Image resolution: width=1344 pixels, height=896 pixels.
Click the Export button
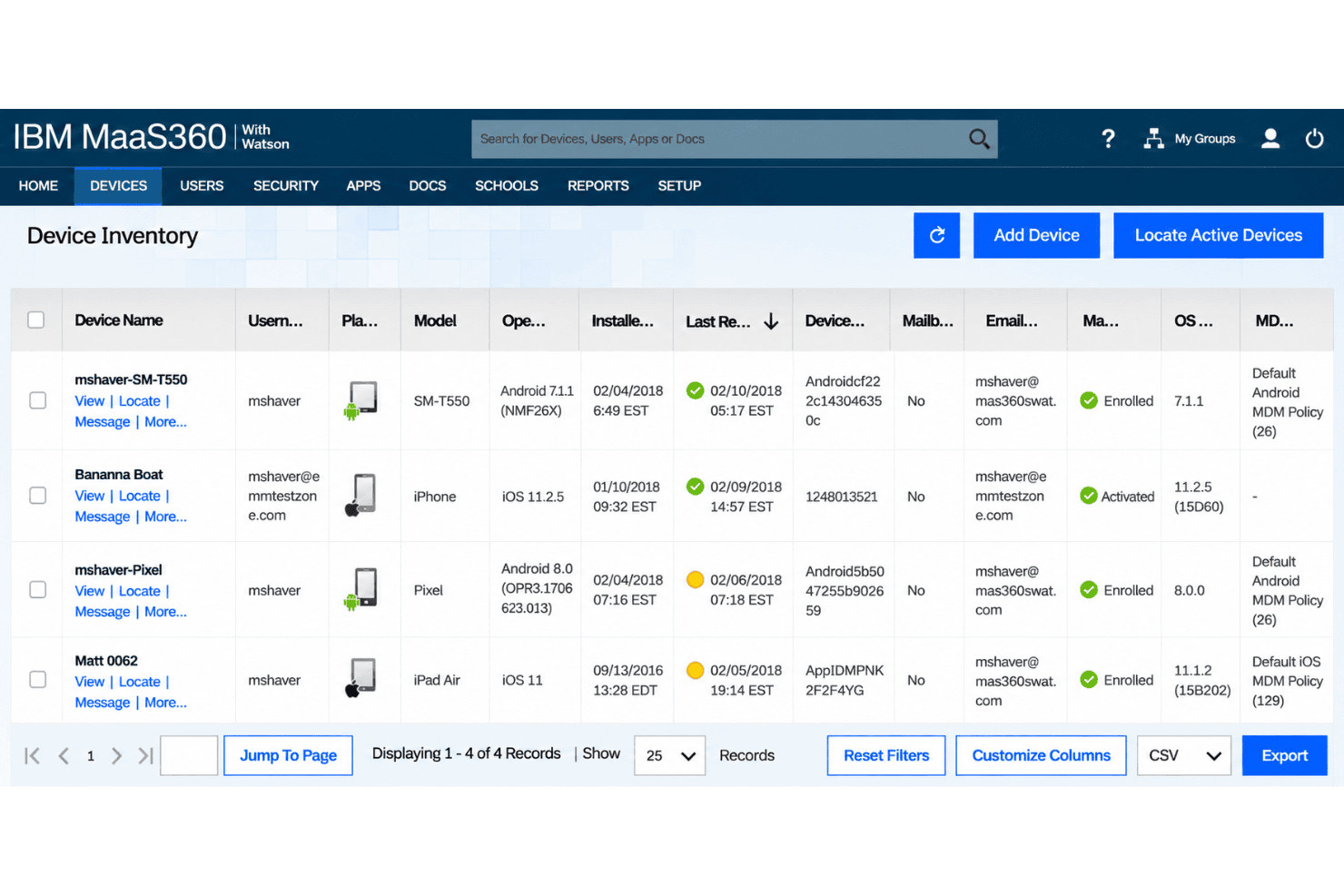1285,755
